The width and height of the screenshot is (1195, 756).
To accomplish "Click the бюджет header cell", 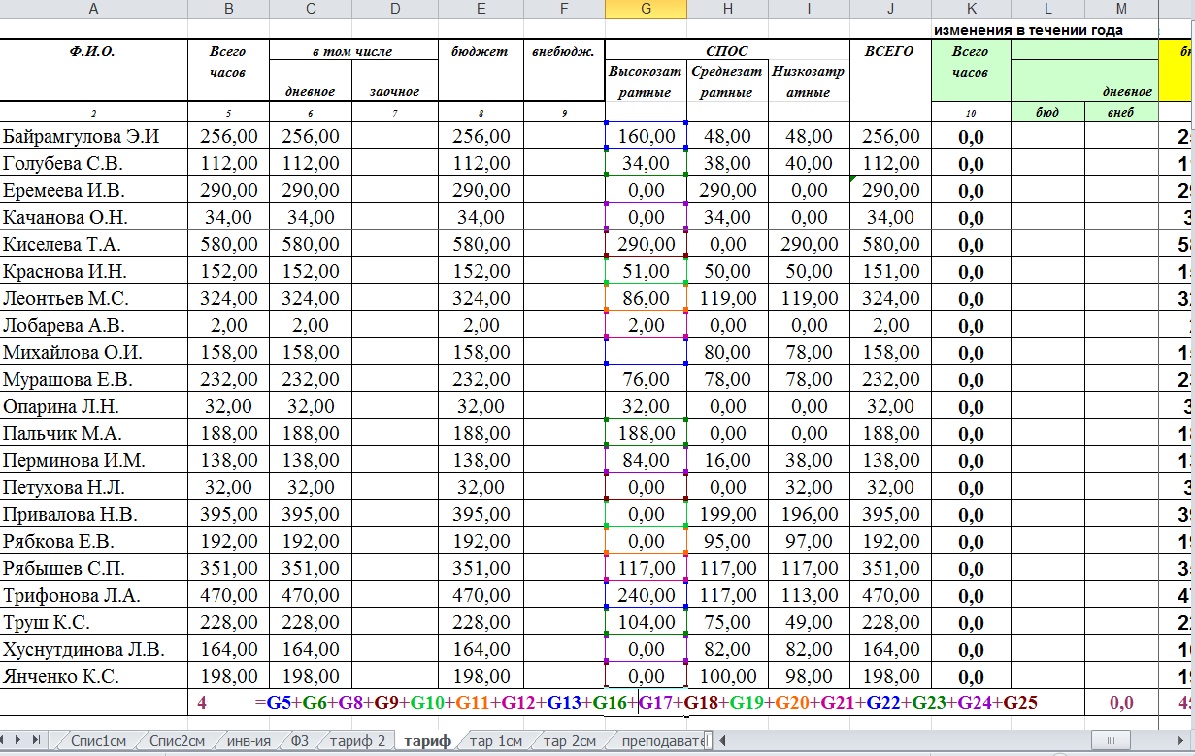I will 481,70.
